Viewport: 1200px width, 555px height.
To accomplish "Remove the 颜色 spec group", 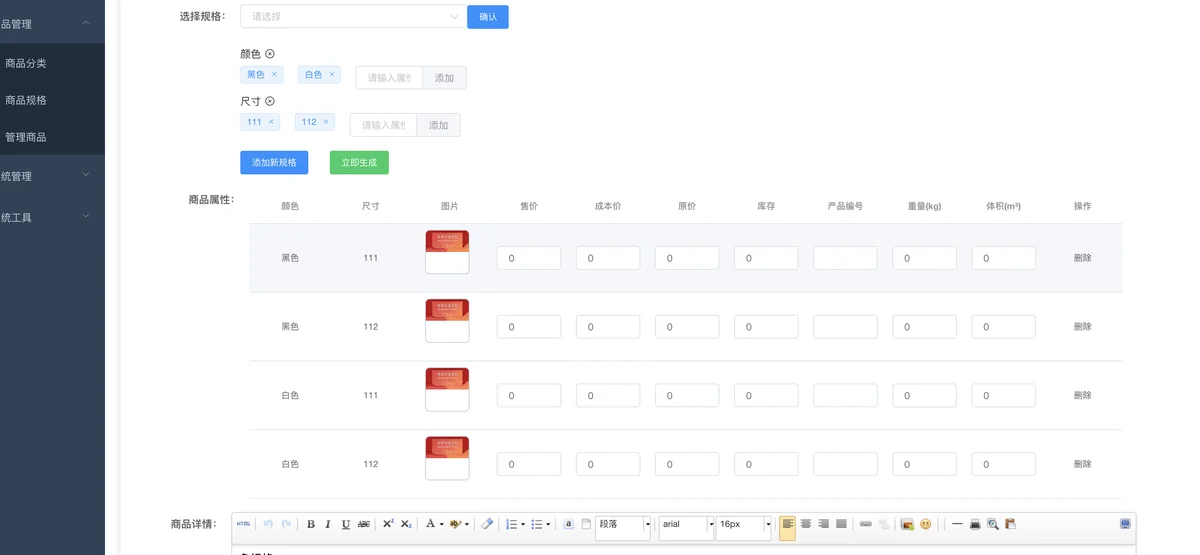I will (x=270, y=54).
